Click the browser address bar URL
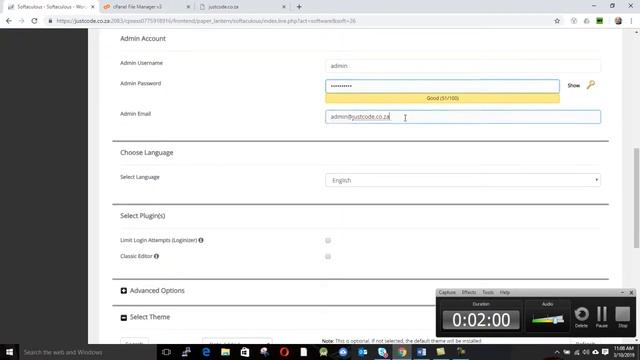 206,21
